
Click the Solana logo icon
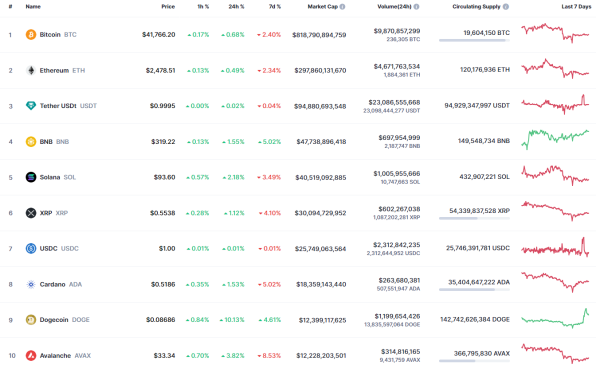(x=31, y=177)
